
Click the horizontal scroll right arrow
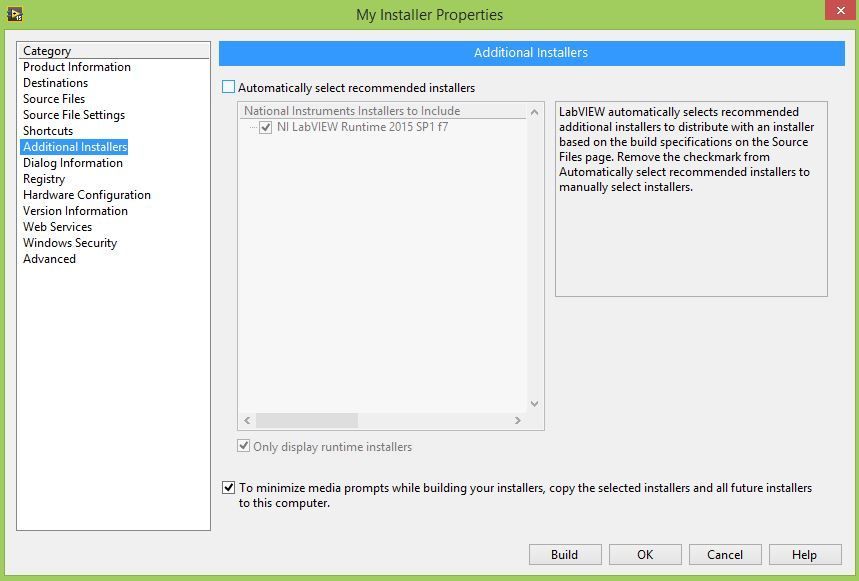(x=518, y=421)
